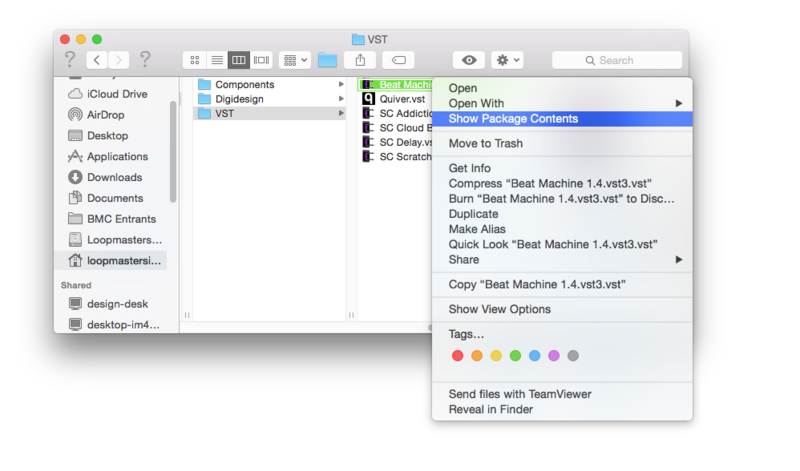
Task: Click the Quick Look eye button
Action: tap(469, 60)
